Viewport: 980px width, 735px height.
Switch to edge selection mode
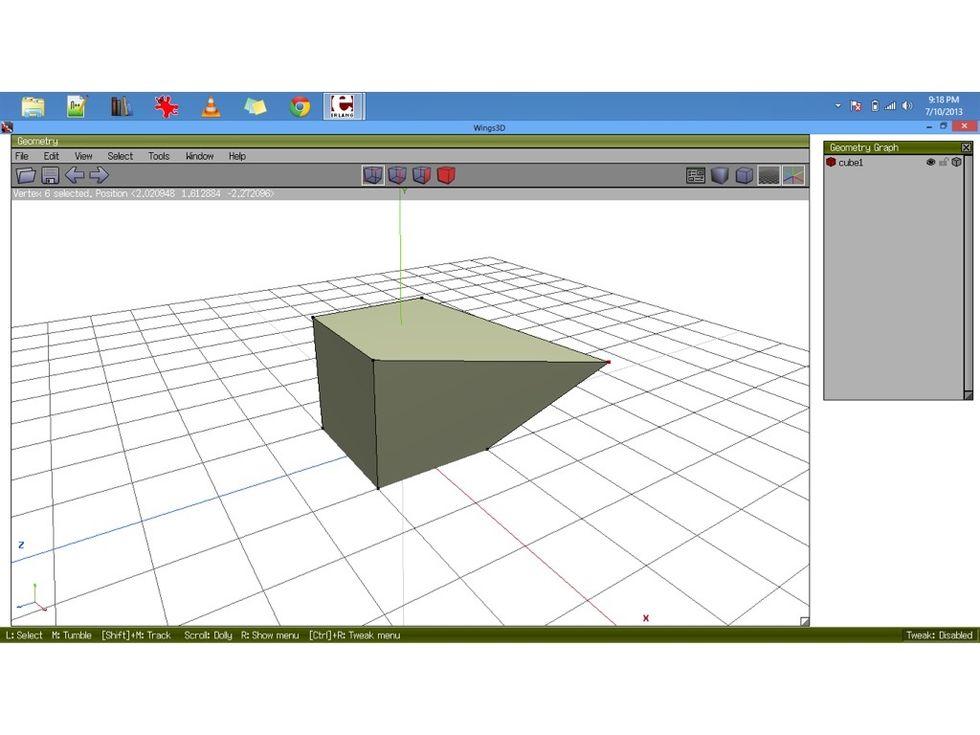pyautogui.click(x=398, y=175)
